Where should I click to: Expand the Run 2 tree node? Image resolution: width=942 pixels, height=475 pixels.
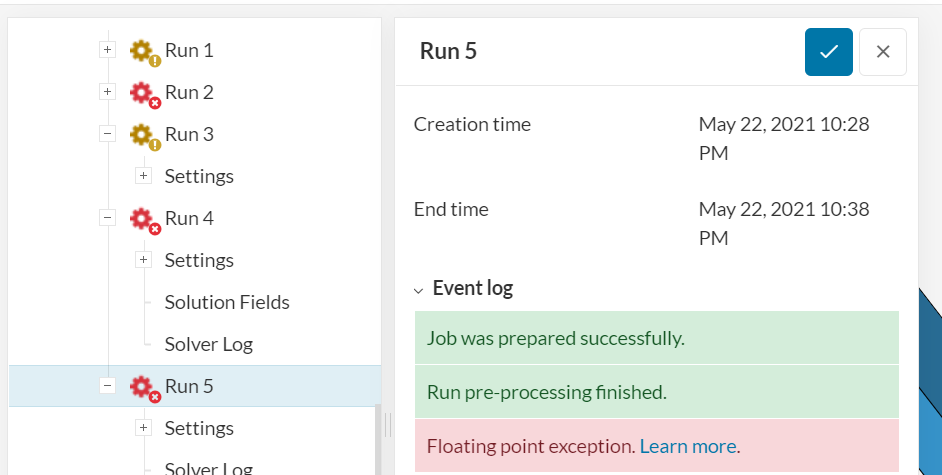(x=107, y=92)
